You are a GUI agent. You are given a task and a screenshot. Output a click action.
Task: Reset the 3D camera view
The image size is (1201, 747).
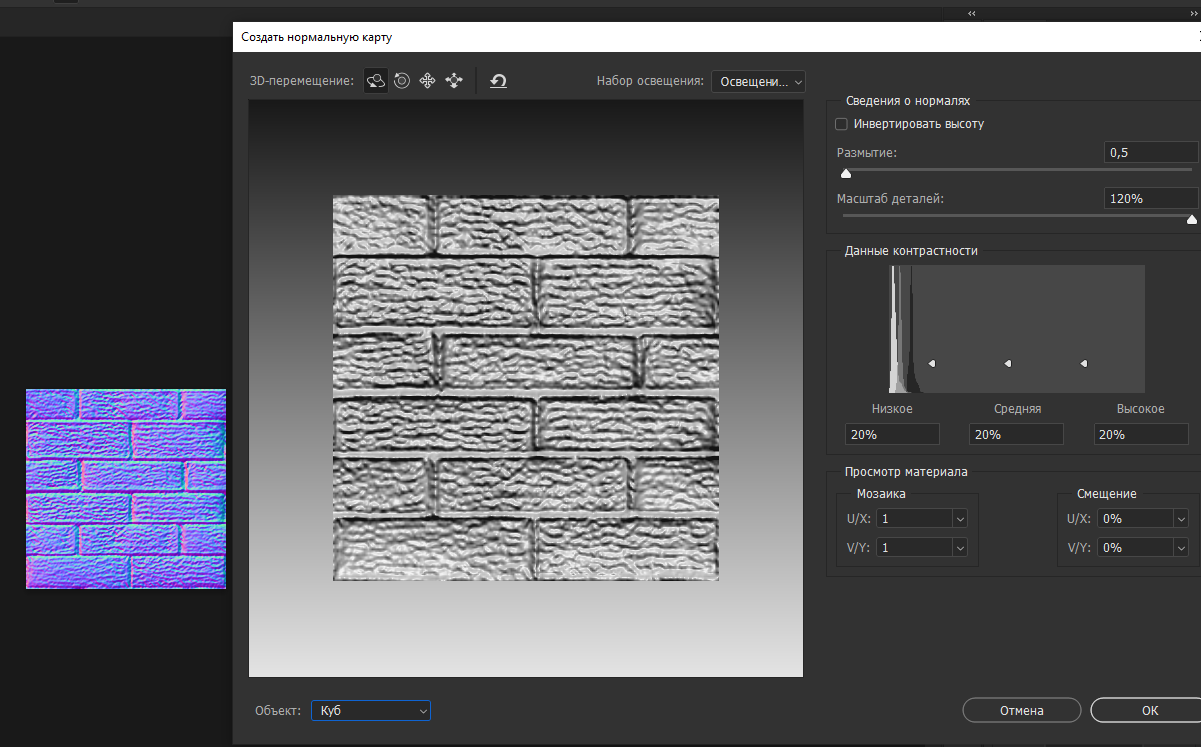pos(498,81)
